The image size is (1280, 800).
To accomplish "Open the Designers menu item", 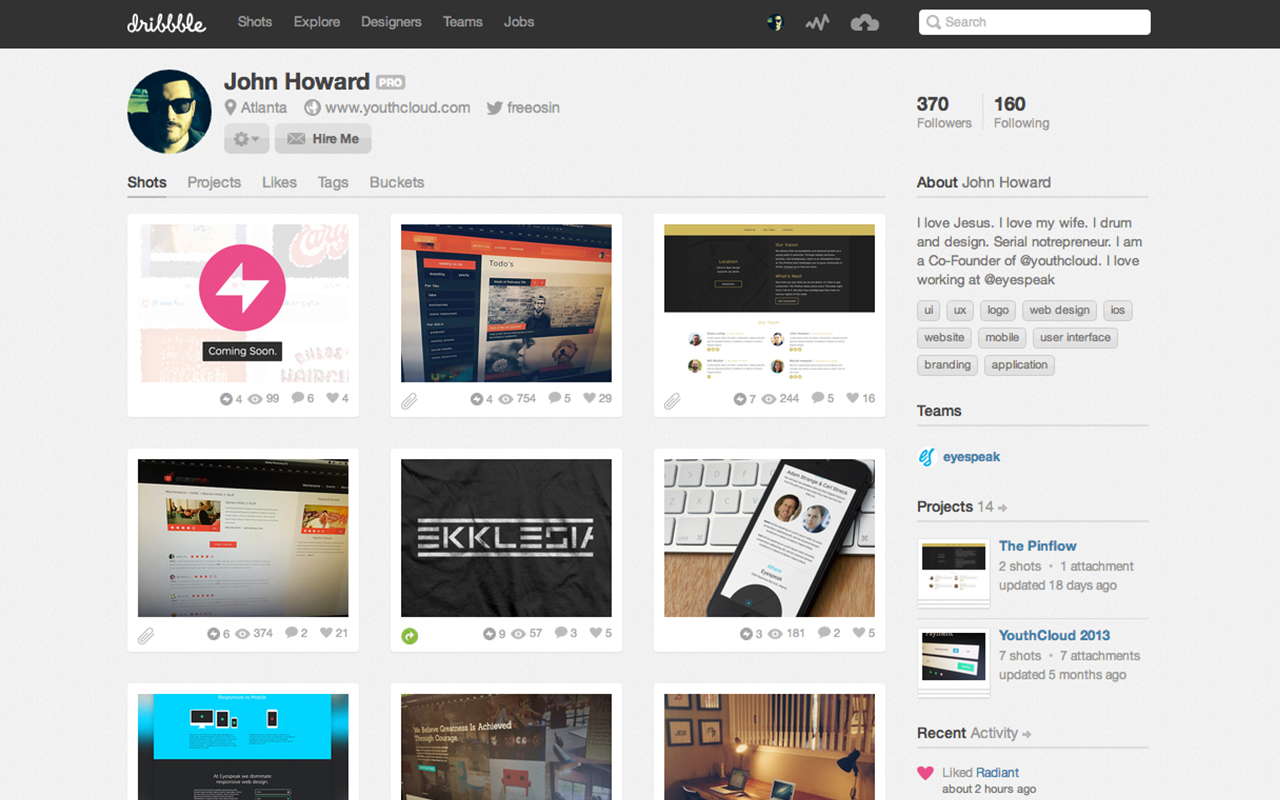I will click(391, 21).
